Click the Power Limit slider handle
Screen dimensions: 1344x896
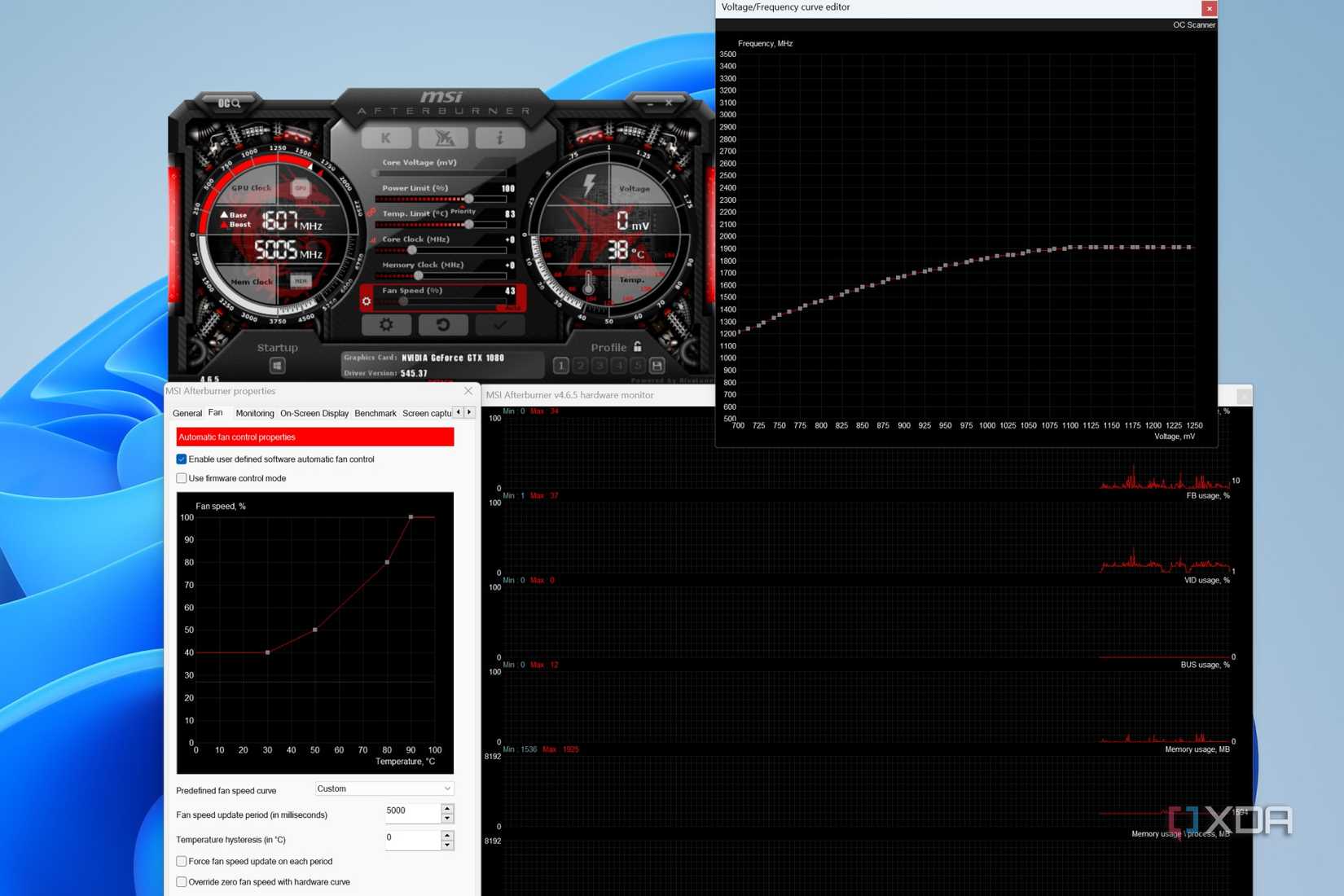469,199
